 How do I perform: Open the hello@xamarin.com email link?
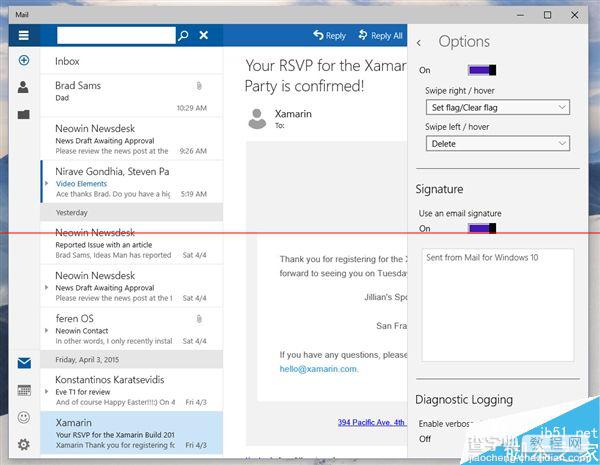point(318,369)
